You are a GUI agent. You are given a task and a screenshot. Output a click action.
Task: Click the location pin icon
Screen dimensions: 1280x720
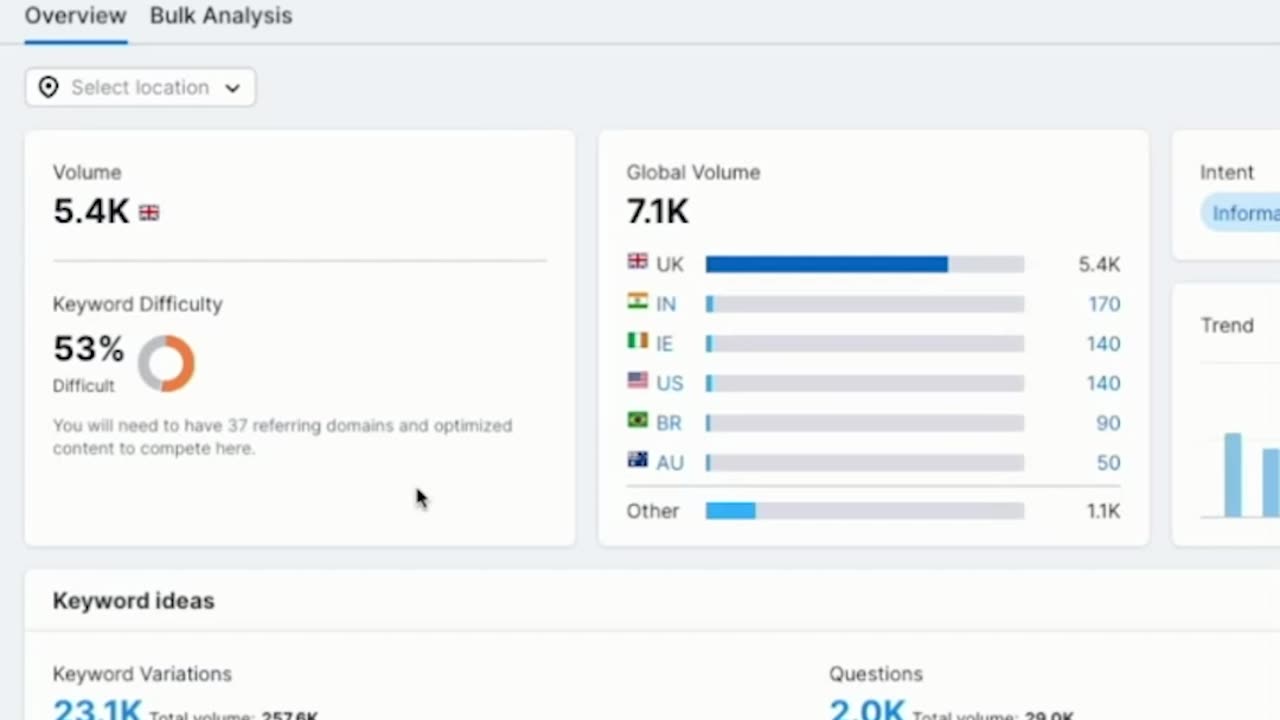pyautogui.click(x=48, y=87)
